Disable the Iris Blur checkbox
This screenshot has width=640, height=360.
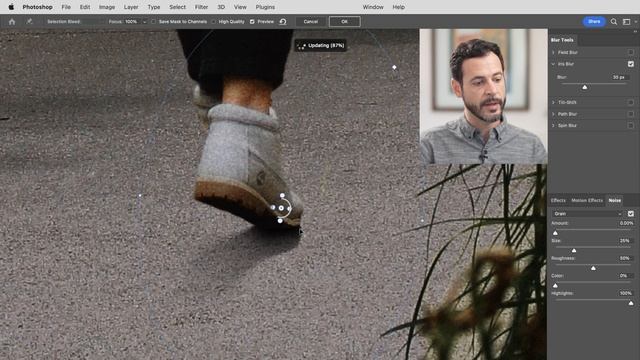pos(631,64)
